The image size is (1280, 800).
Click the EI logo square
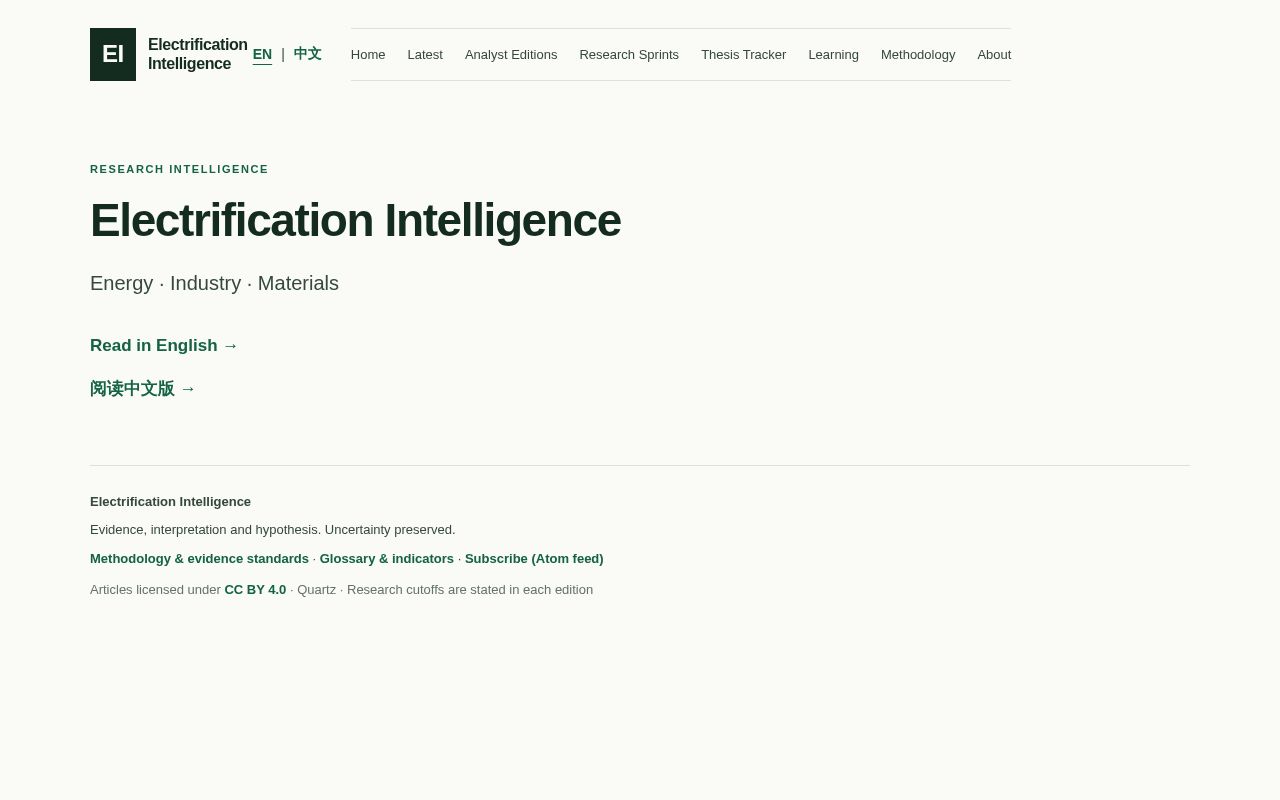click(113, 54)
